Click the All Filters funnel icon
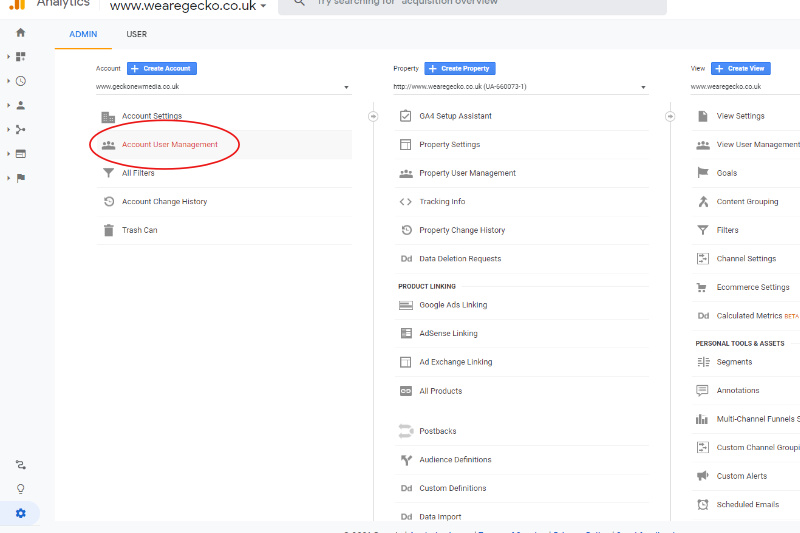 pos(108,173)
